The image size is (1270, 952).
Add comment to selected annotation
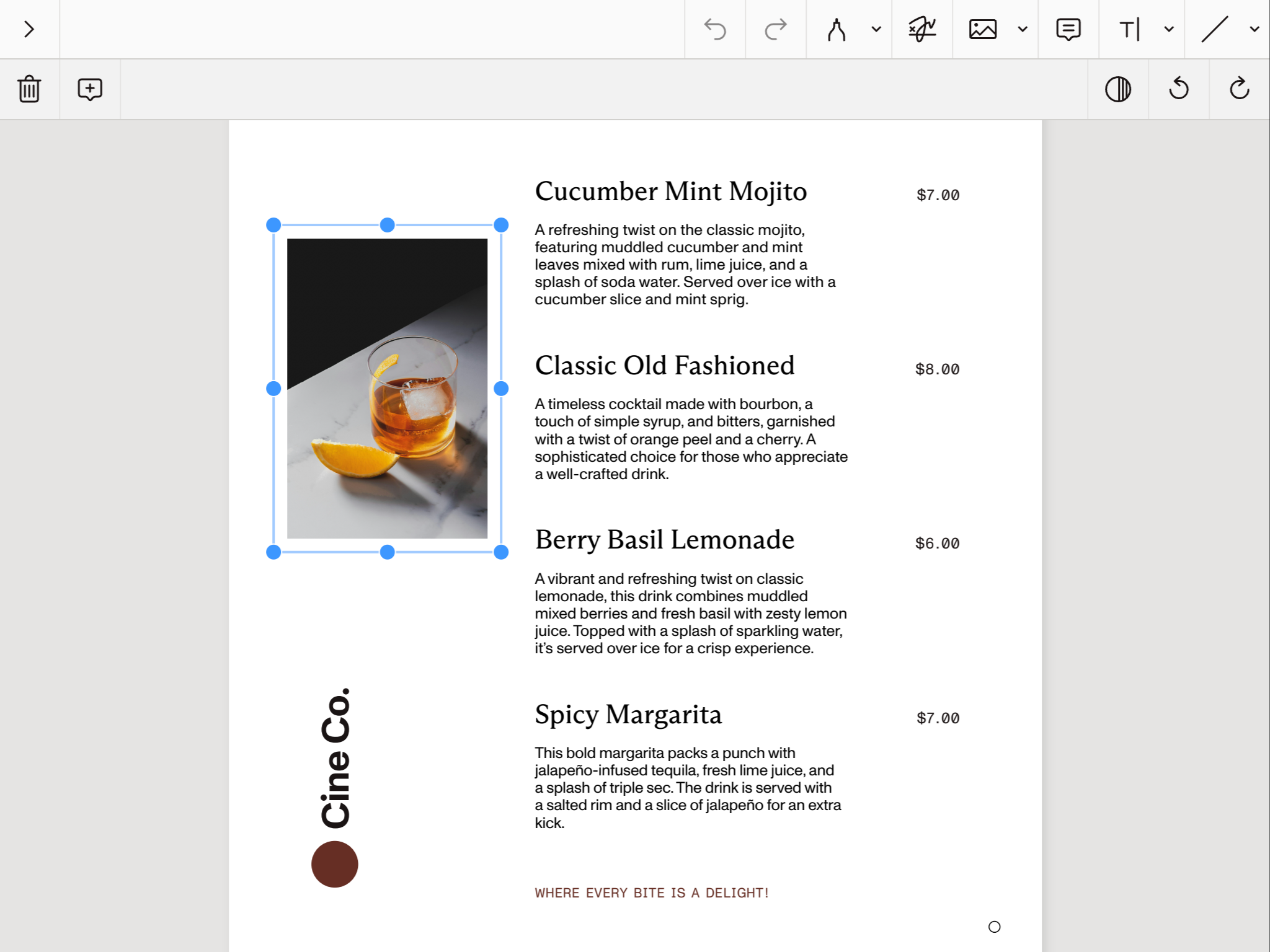[90, 89]
